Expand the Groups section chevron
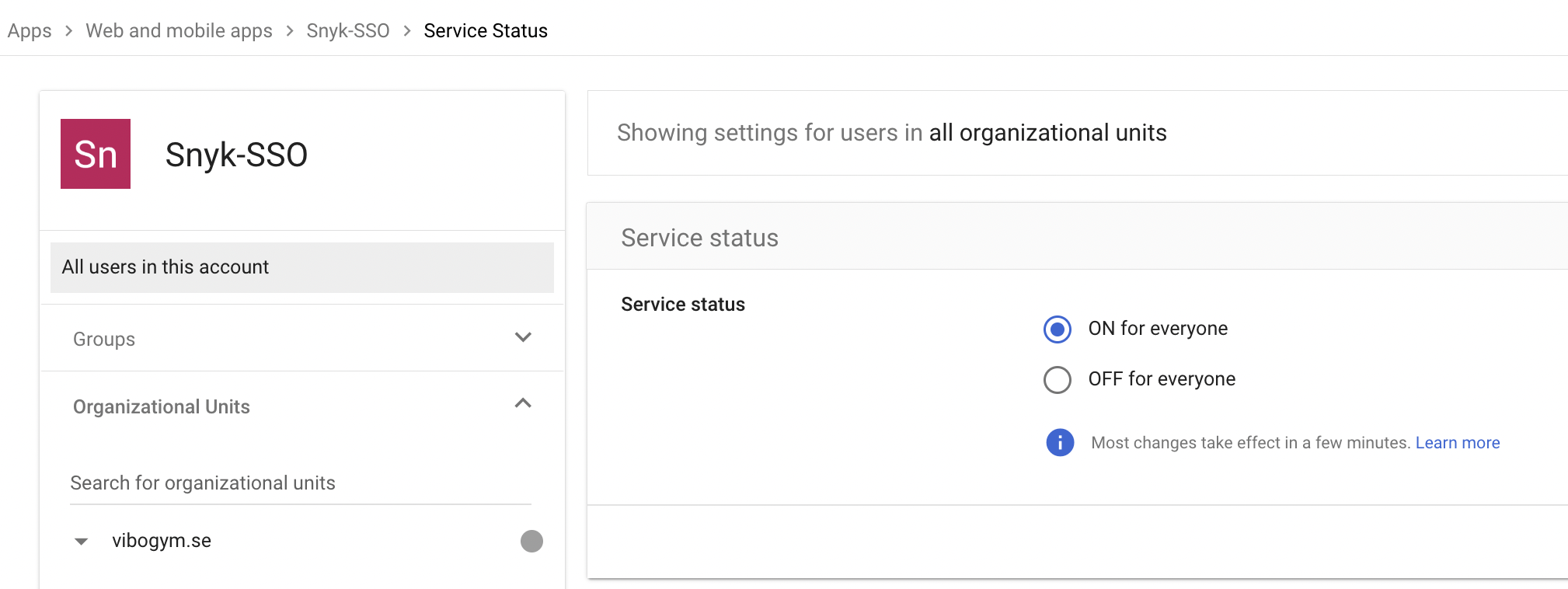The width and height of the screenshot is (1568, 589). (523, 337)
